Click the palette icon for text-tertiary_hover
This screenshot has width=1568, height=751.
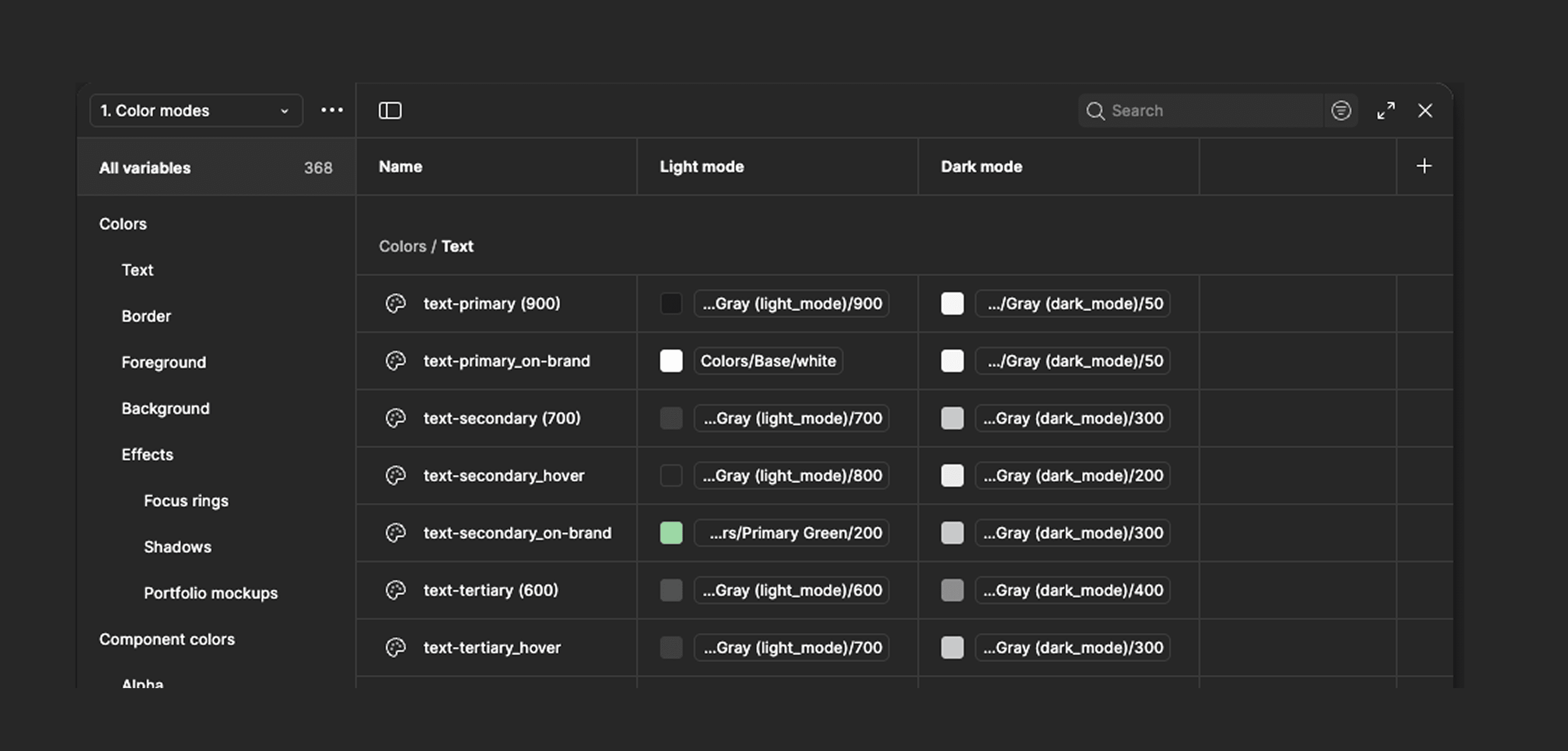coord(396,648)
